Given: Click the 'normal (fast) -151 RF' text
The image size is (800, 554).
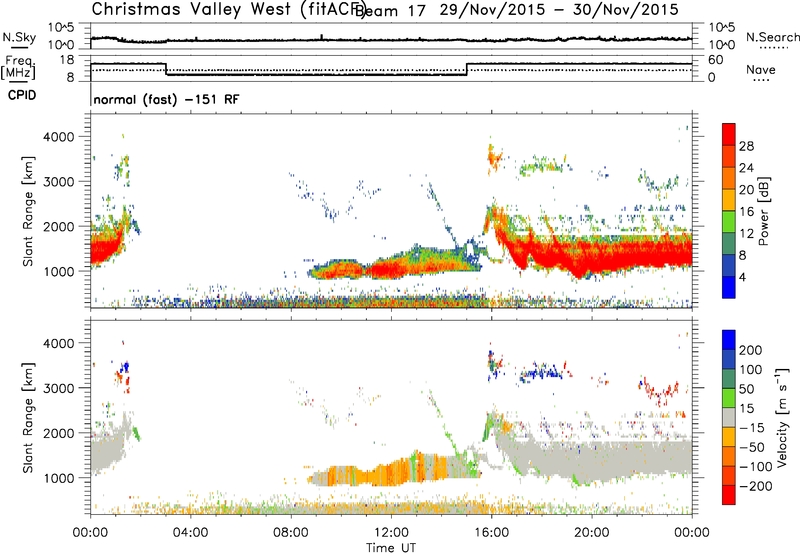Looking at the screenshot, I should tap(166, 99).
